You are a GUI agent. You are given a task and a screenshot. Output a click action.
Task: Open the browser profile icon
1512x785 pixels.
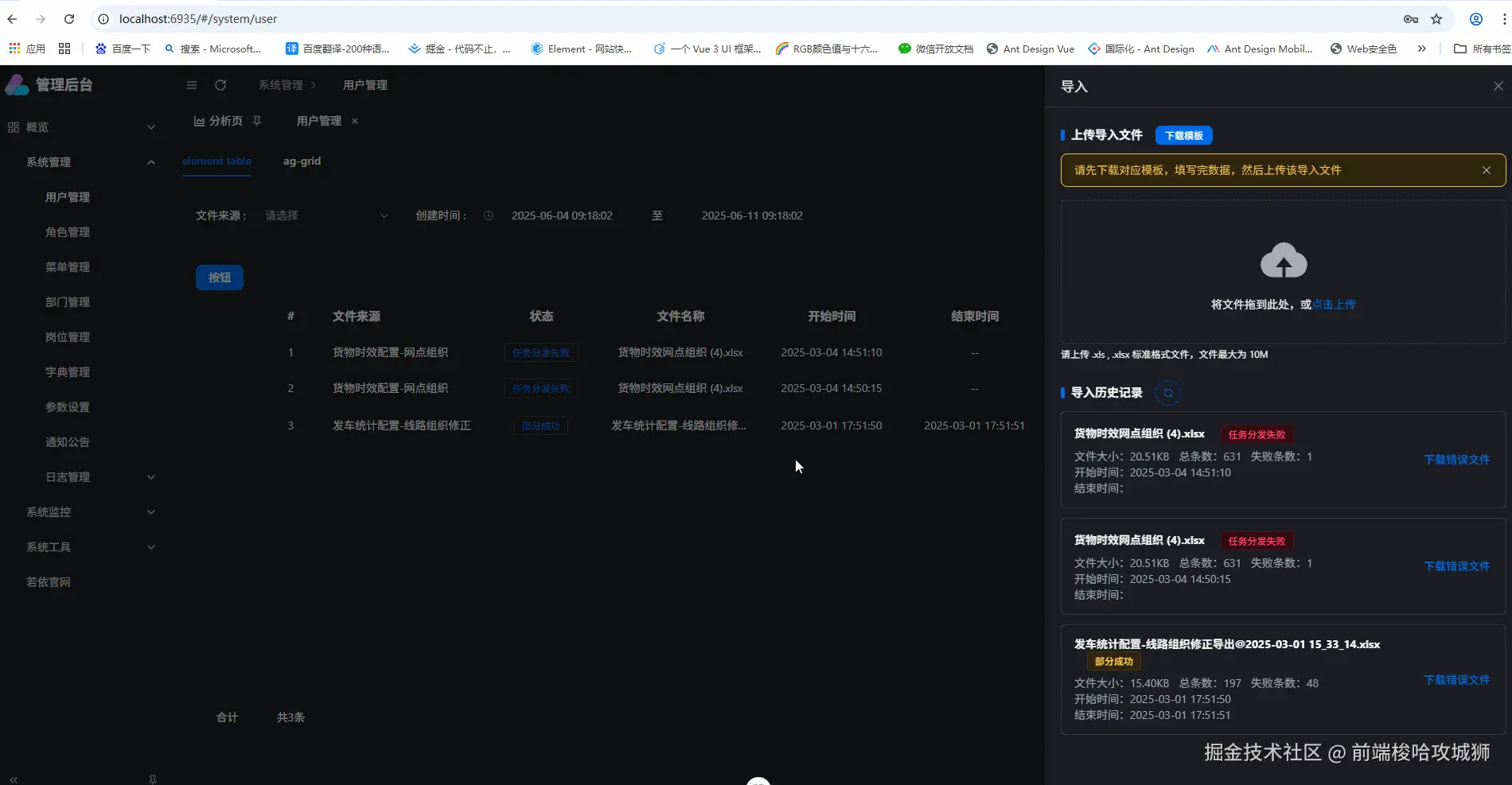pyautogui.click(x=1476, y=19)
